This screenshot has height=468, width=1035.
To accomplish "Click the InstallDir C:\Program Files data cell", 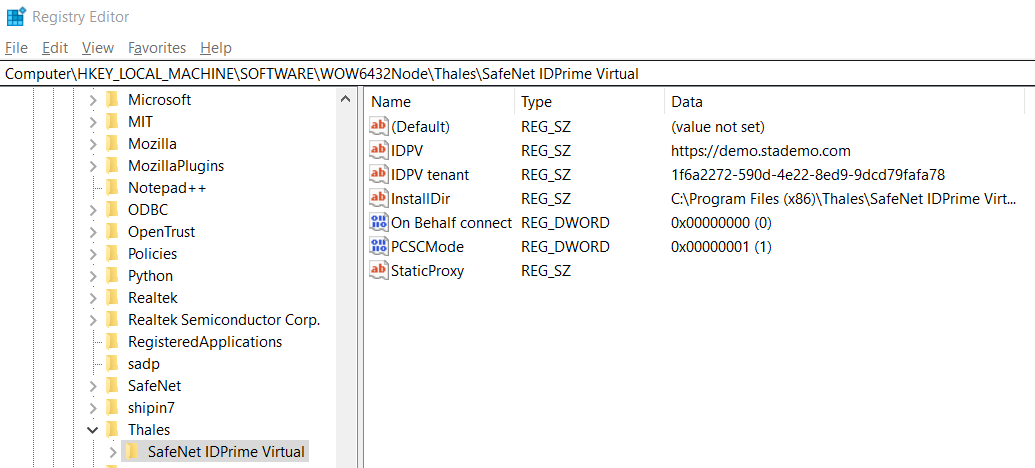I will click(844, 199).
